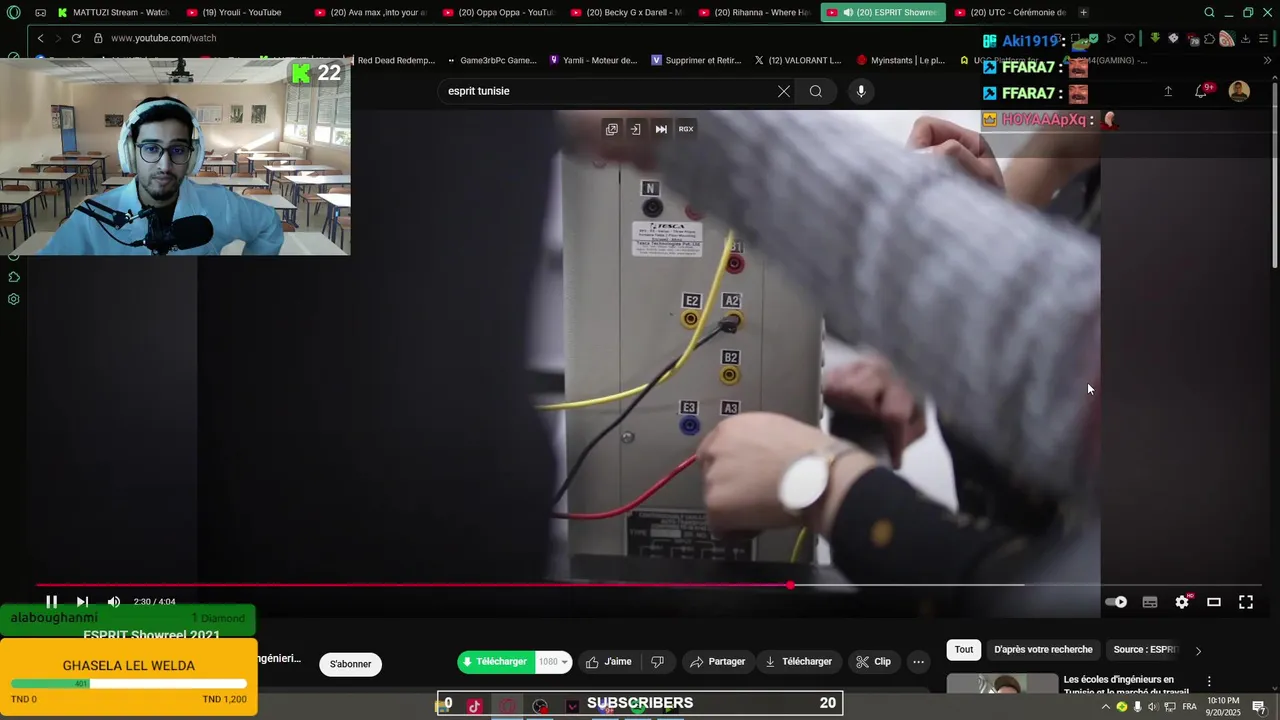Click overlay skip-next icon atop video

point(661,129)
